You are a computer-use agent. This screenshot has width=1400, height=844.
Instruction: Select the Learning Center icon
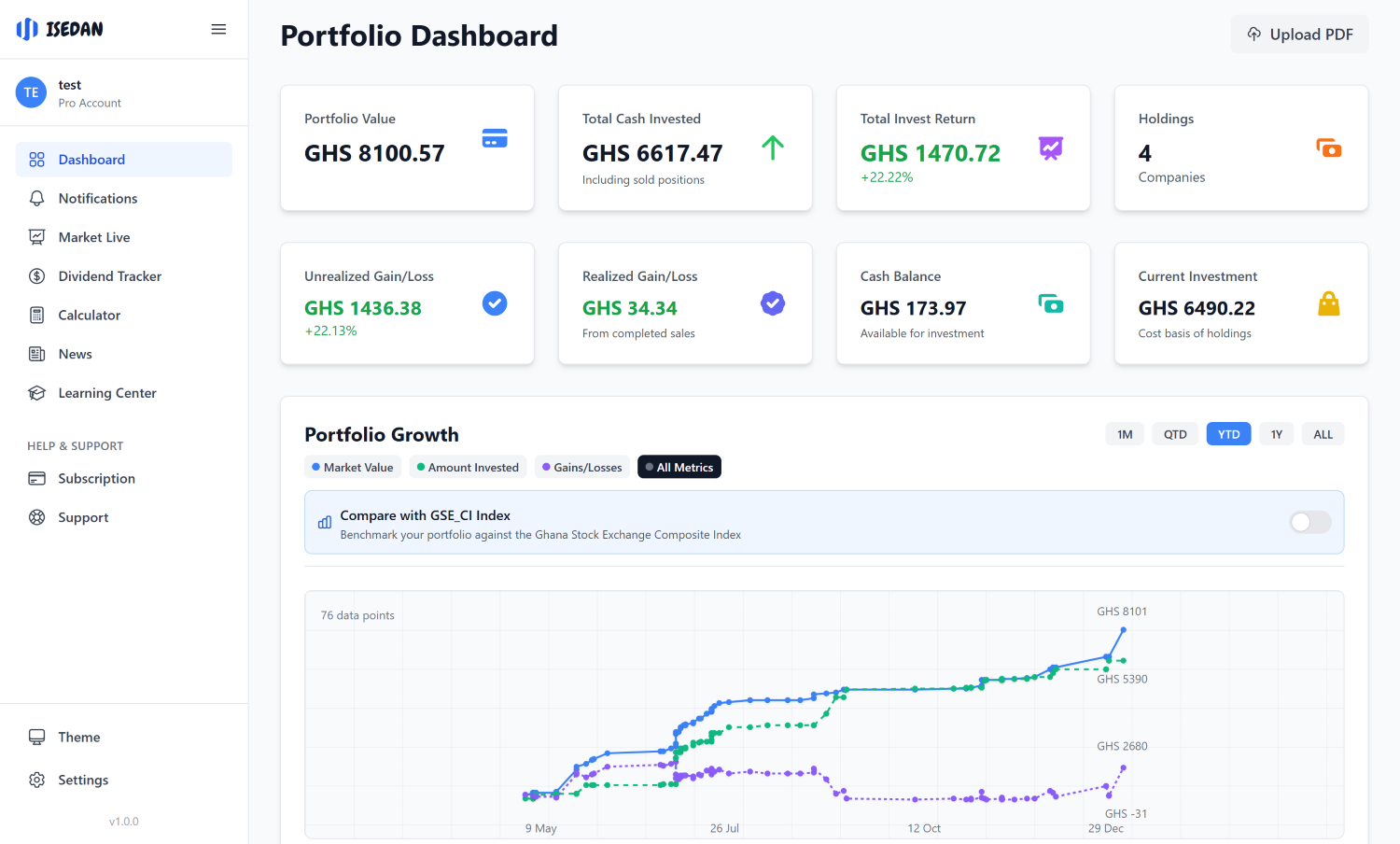[x=37, y=392]
